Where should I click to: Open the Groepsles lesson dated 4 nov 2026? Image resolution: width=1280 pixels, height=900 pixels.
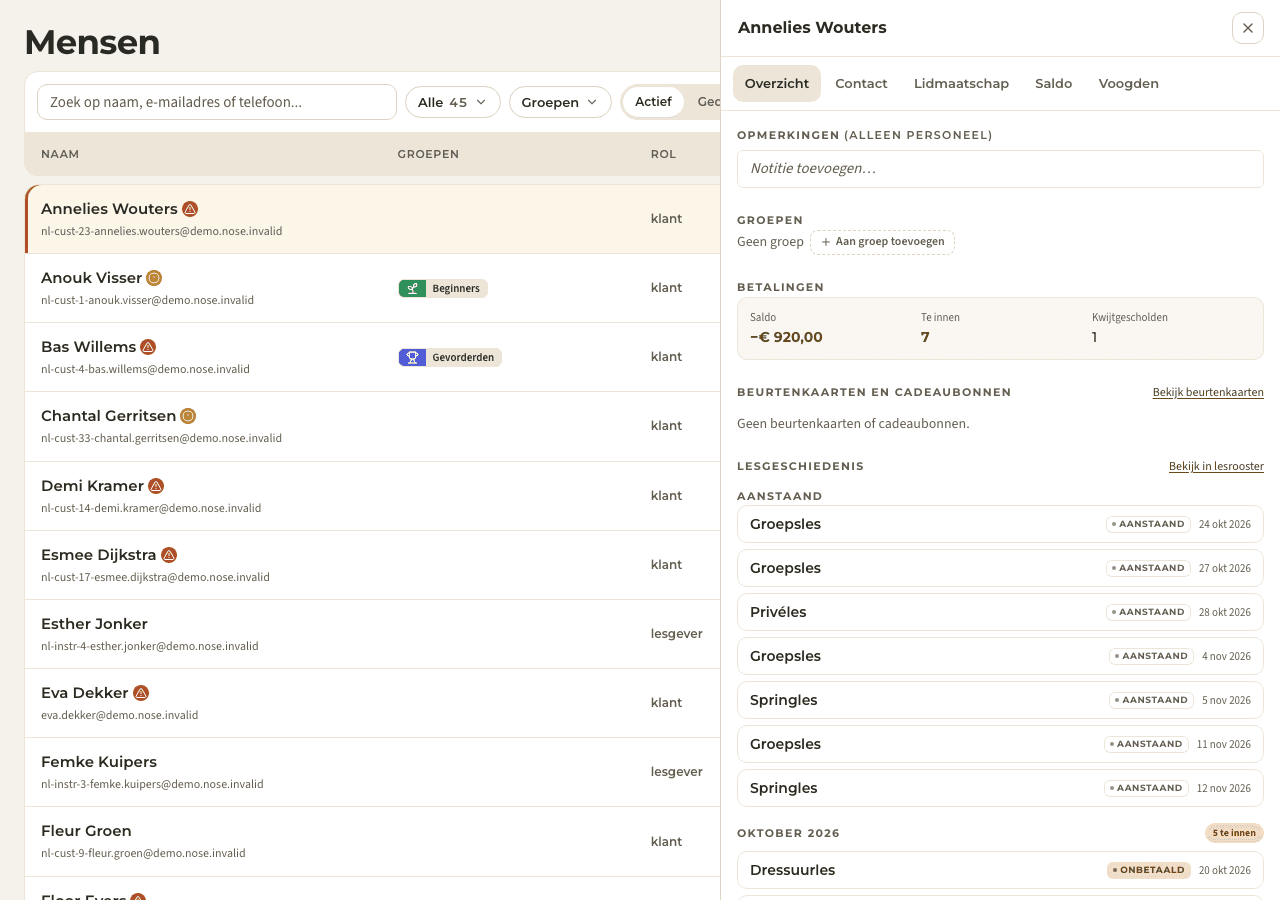(x=1000, y=656)
